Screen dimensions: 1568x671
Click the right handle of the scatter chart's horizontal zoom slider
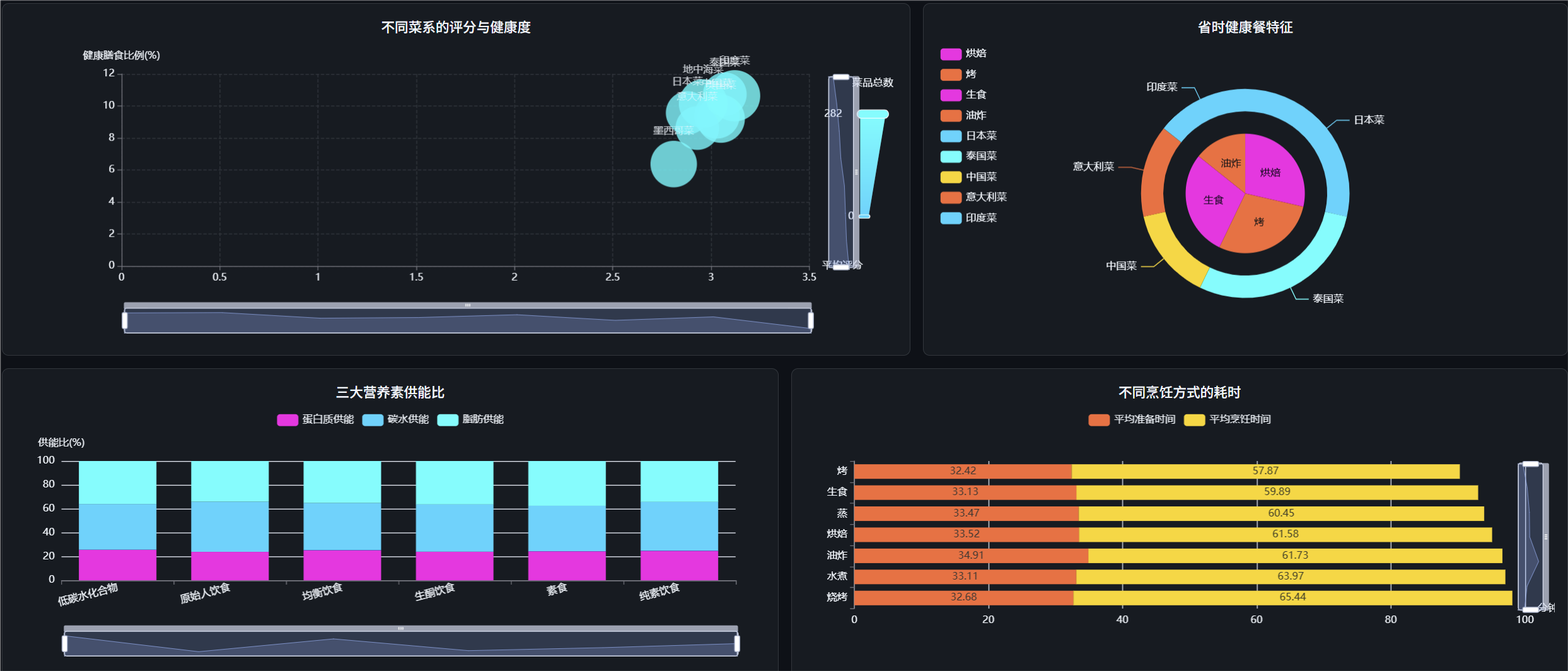[811, 321]
